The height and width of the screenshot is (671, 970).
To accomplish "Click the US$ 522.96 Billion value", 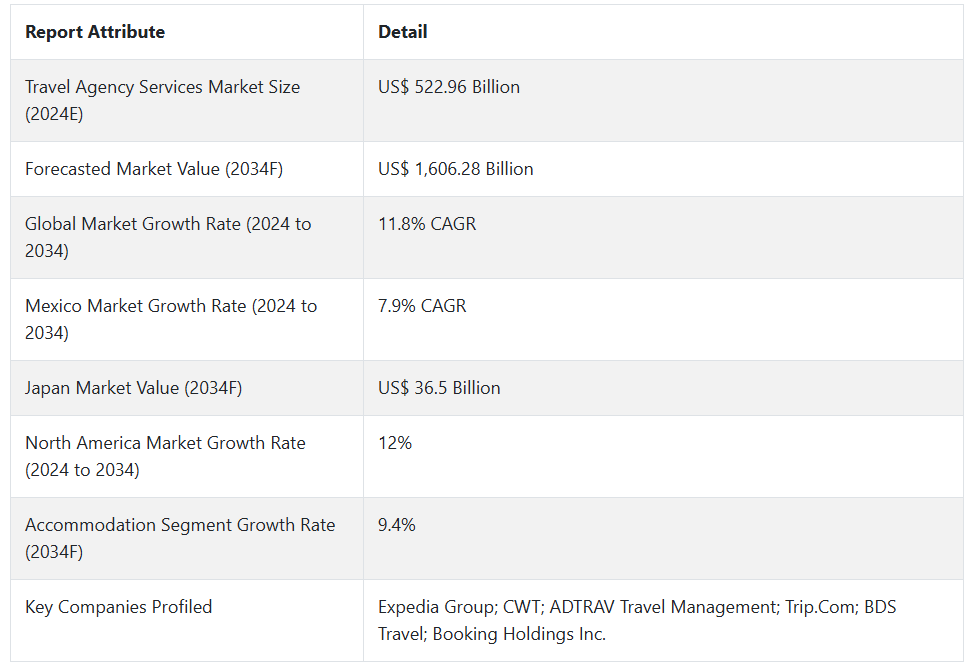I will [449, 87].
